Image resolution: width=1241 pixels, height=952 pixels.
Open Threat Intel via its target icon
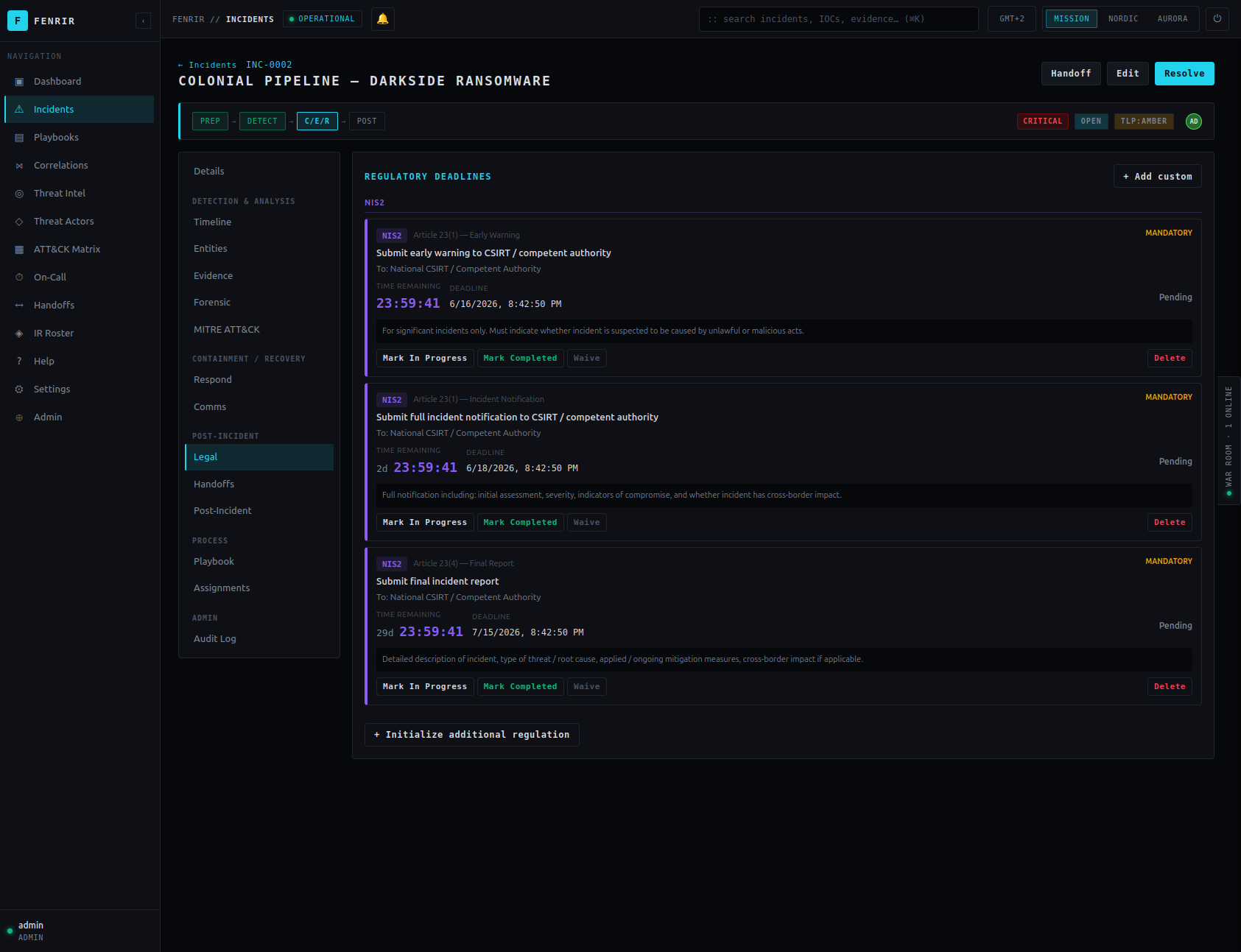pyautogui.click(x=19, y=194)
